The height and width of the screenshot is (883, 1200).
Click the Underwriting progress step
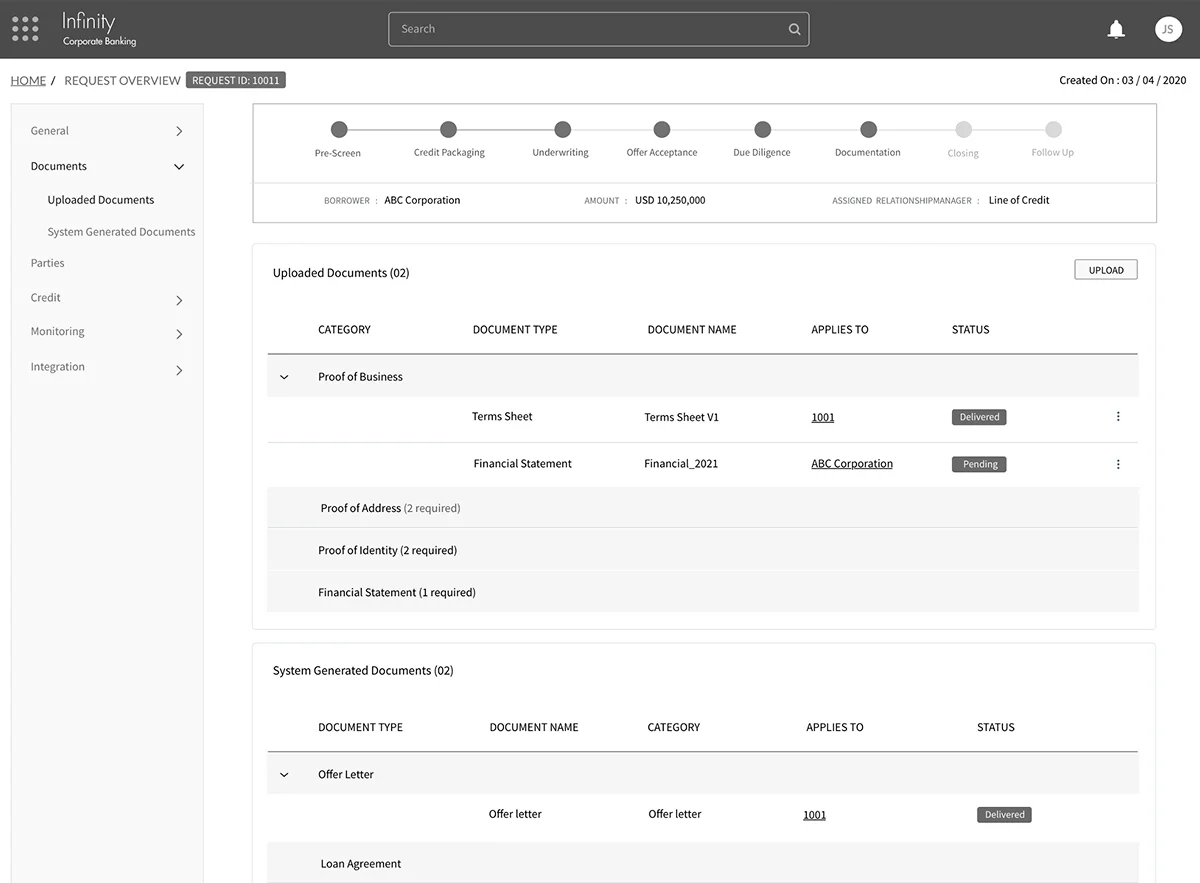[562, 130]
